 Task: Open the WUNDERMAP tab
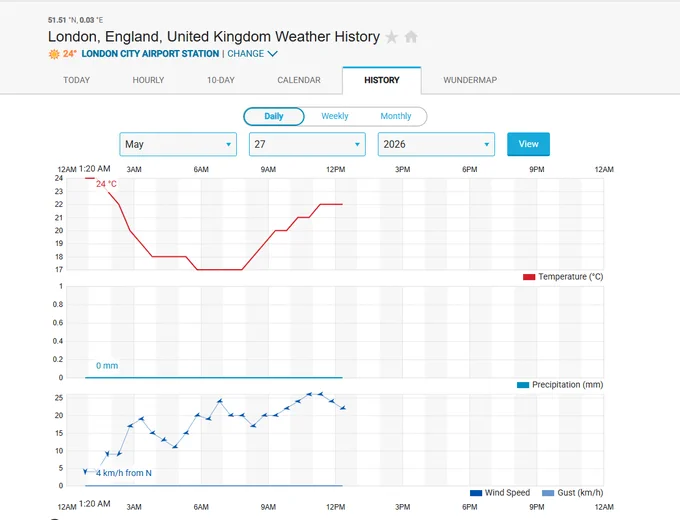(470, 80)
